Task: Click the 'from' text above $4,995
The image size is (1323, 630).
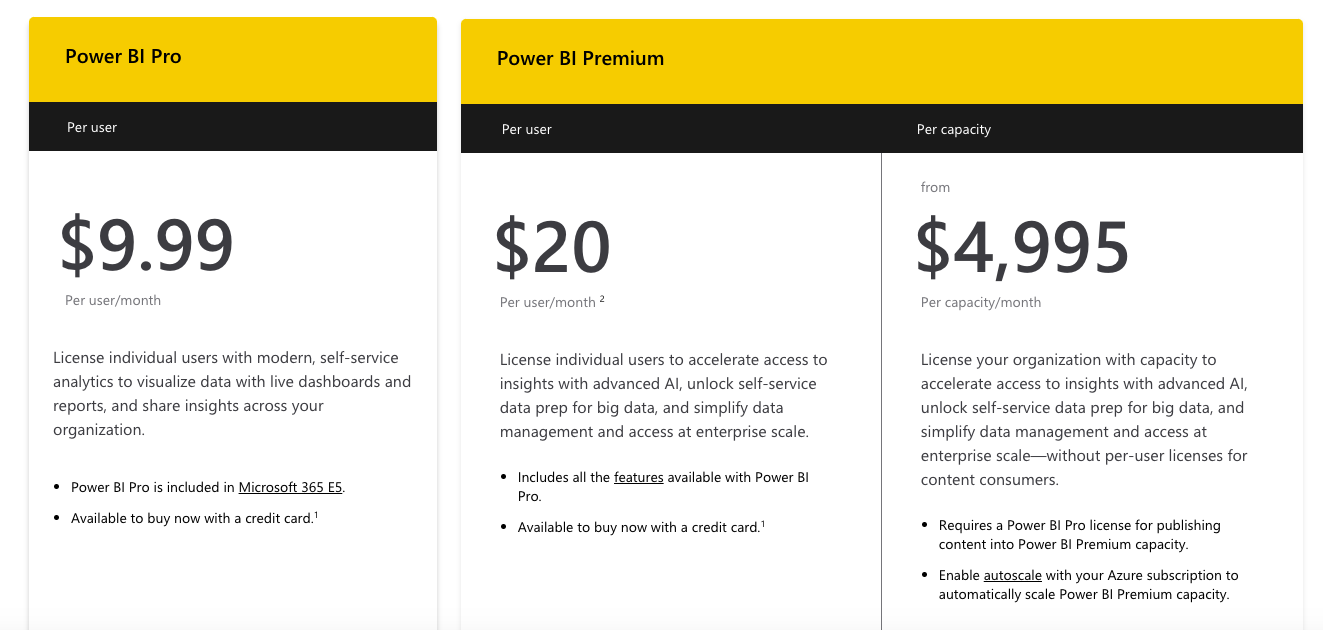Action: pyautogui.click(x=936, y=187)
